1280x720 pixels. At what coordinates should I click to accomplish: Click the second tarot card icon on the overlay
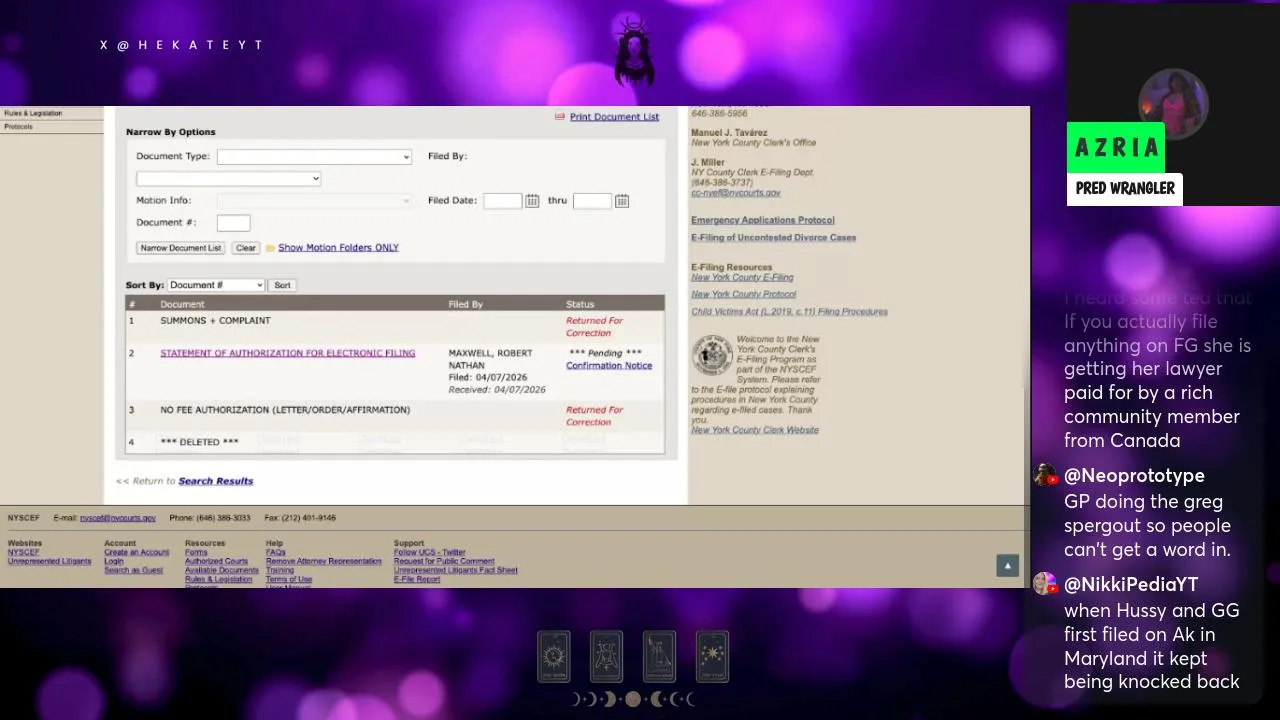click(606, 657)
